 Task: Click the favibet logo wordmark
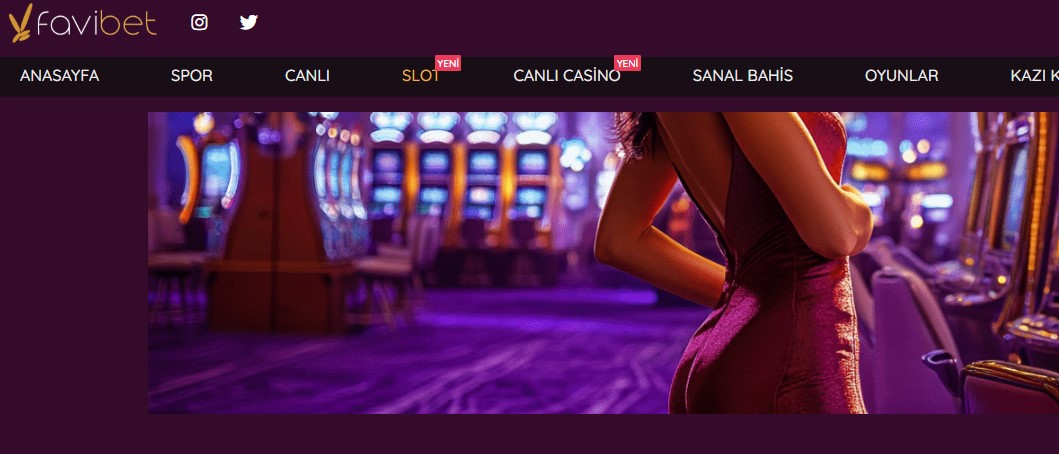(x=97, y=24)
